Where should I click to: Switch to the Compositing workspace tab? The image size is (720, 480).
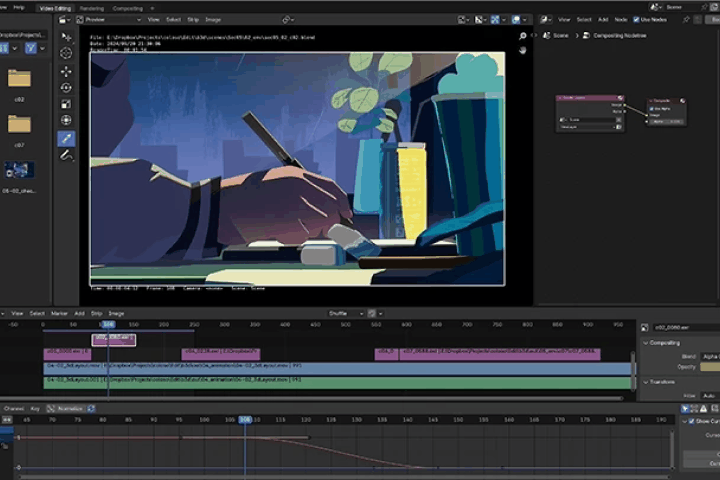coord(127,8)
